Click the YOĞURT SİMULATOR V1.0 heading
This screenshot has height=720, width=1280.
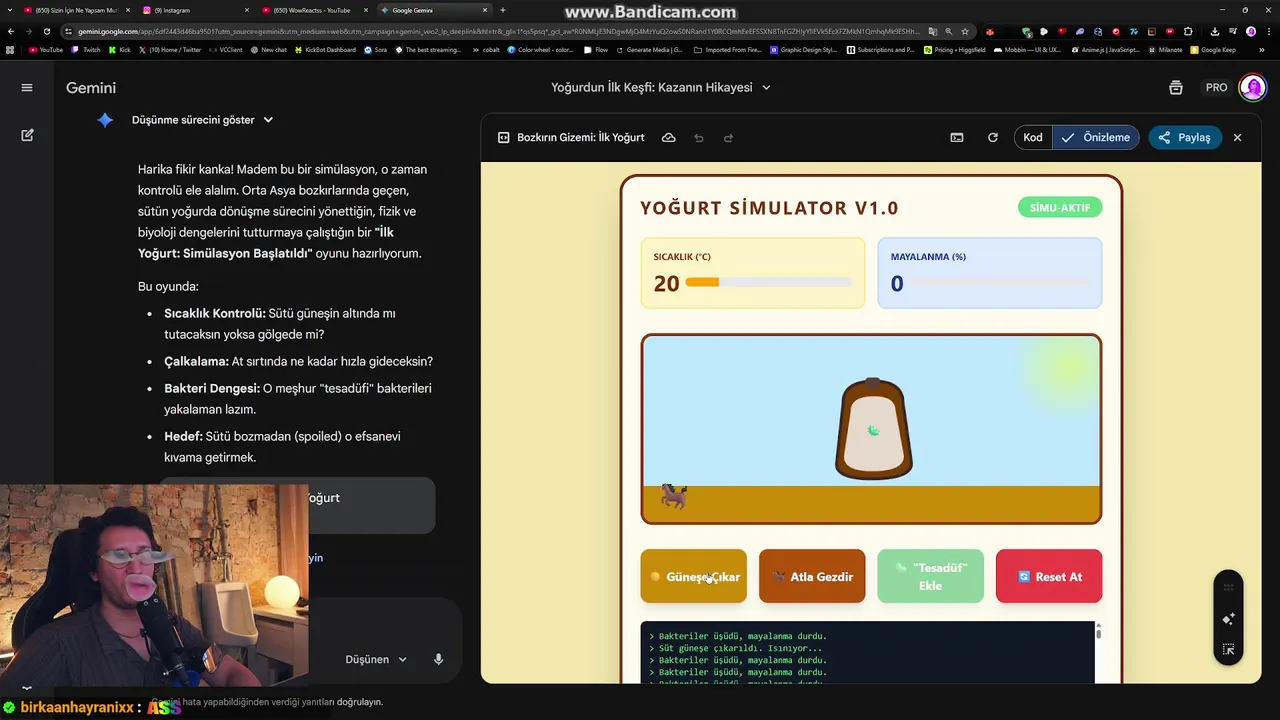[x=769, y=208]
